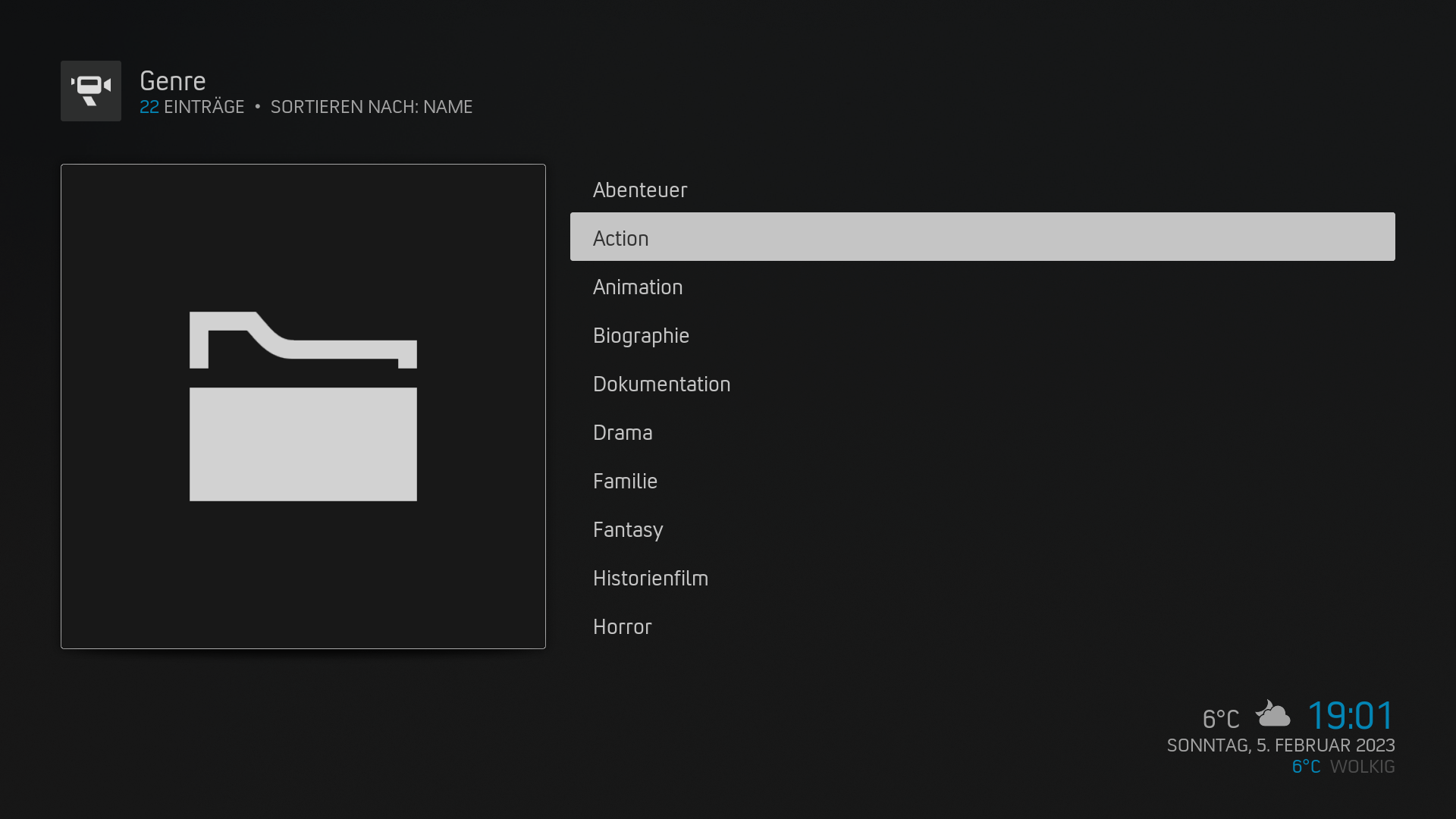This screenshot has height=819, width=1456.
Task: Click the 6°C temperature beside weather icon
Action: (x=1221, y=718)
